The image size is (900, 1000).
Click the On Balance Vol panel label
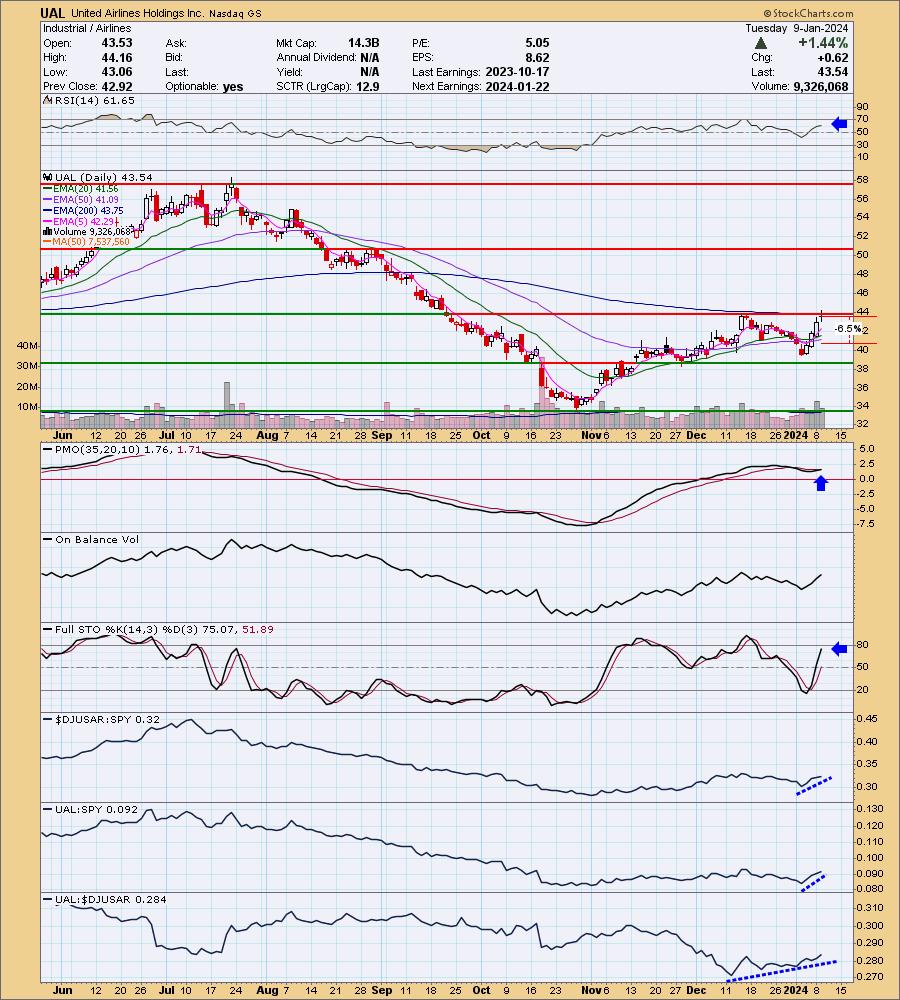pos(97,540)
